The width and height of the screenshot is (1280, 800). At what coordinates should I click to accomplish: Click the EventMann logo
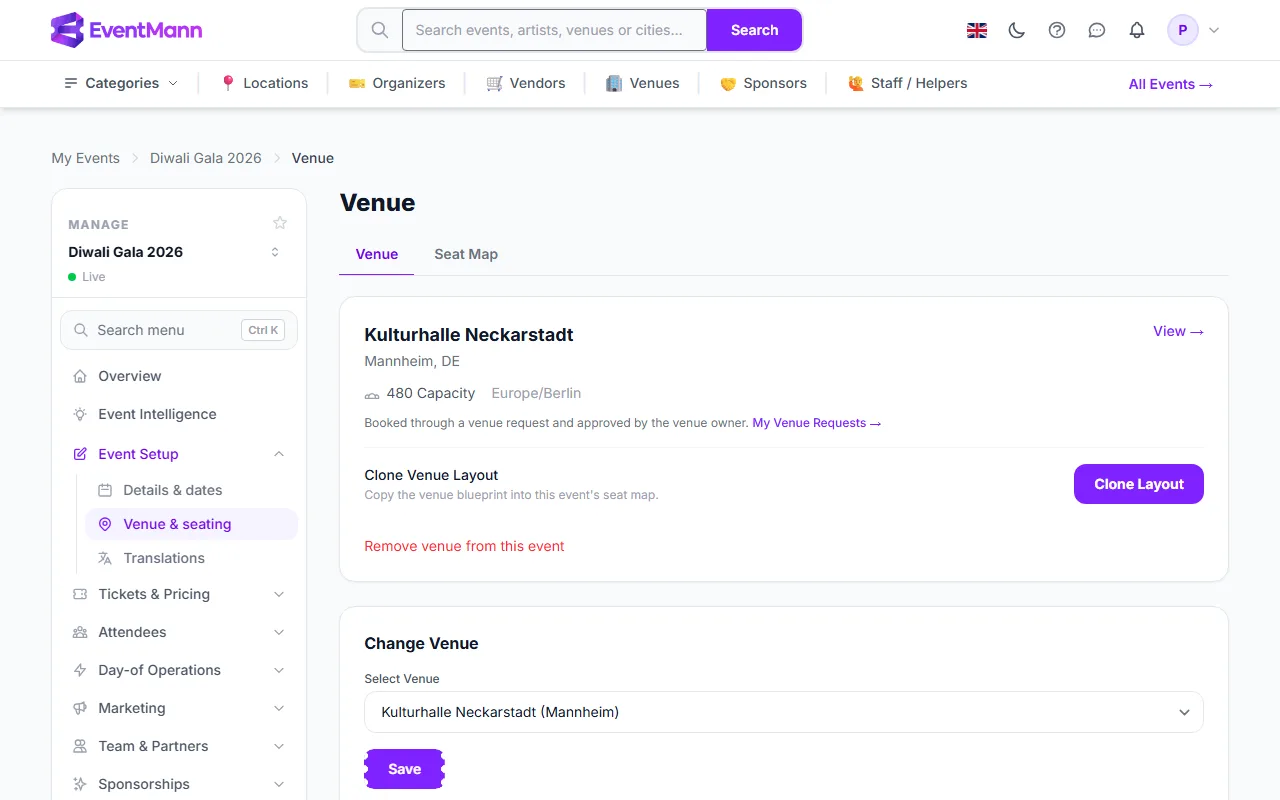click(126, 30)
